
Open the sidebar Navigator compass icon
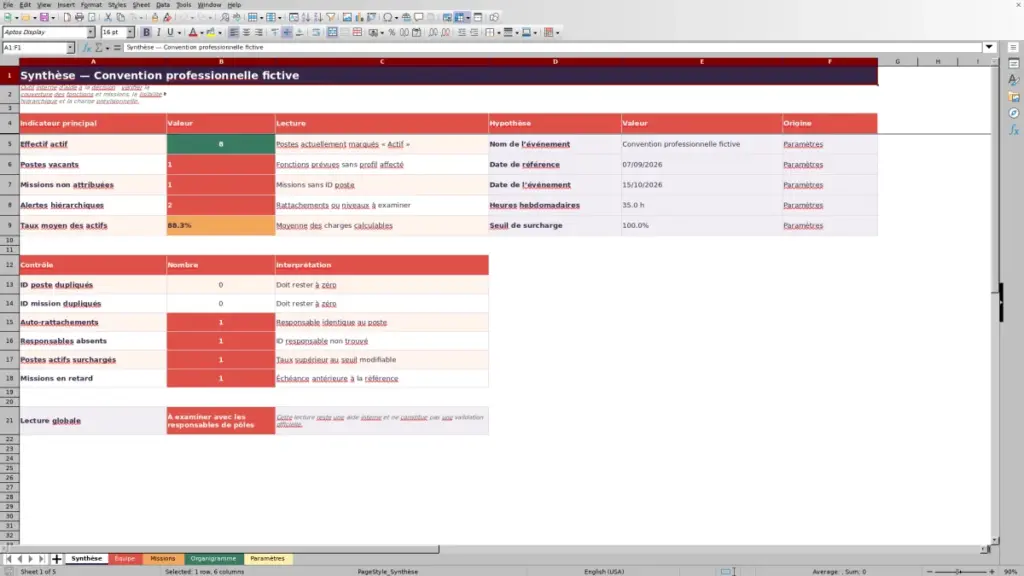(x=1014, y=114)
